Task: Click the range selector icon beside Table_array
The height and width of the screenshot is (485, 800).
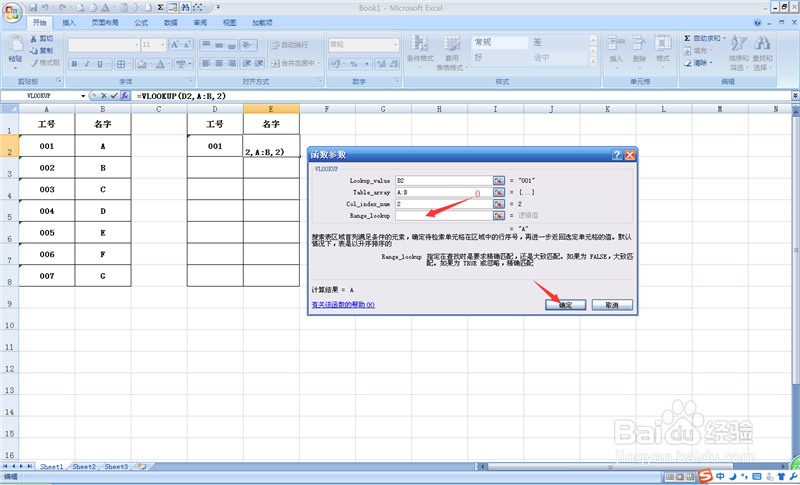Action: tap(498, 192)
